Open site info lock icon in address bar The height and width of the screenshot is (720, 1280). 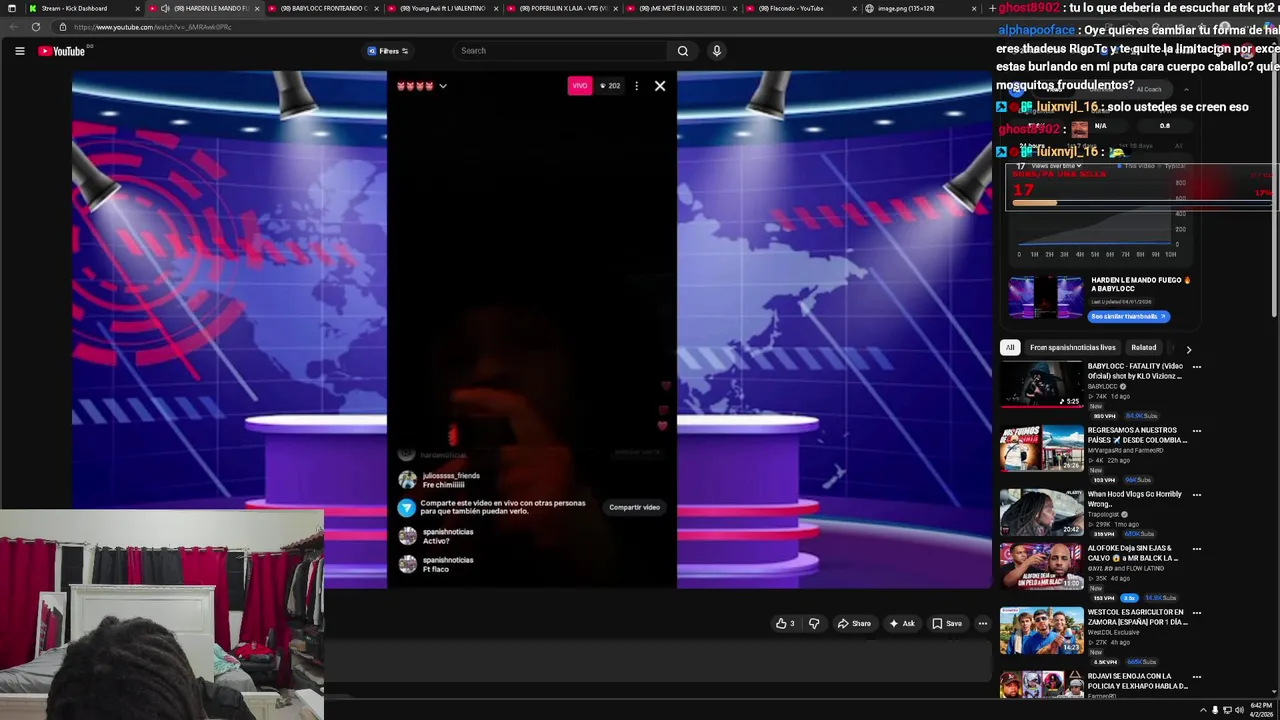coord(62,27)
